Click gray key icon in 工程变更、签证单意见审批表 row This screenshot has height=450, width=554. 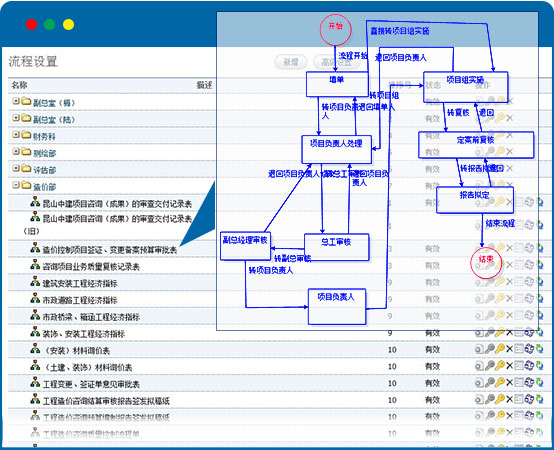(x=489, y=383)
